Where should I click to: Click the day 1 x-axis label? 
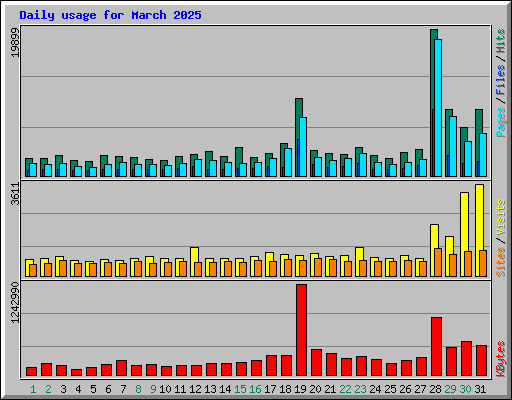[x=33, y=389]
